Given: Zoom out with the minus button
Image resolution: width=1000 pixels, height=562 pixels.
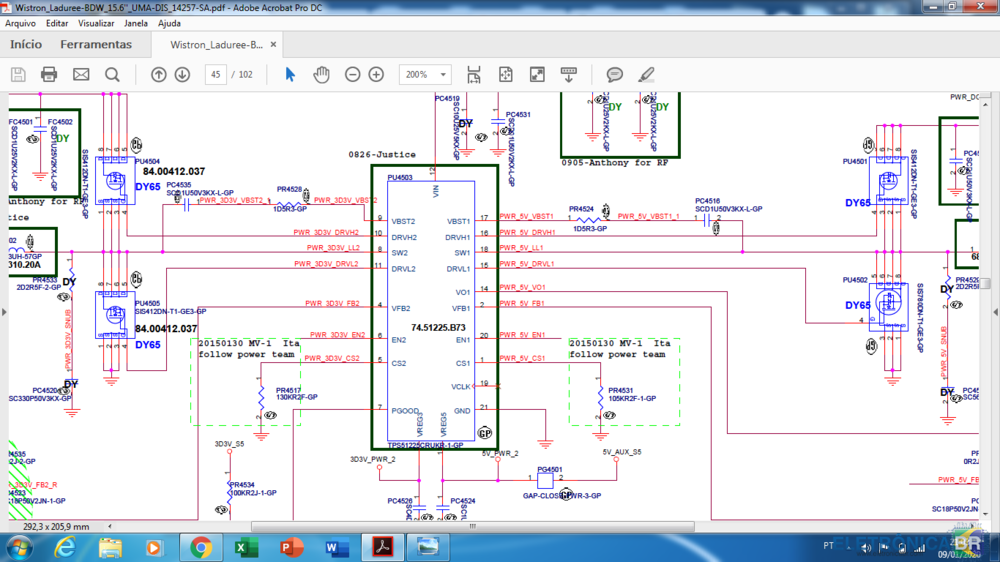Looking at the screenshot, I should click(x=353, y=75).
